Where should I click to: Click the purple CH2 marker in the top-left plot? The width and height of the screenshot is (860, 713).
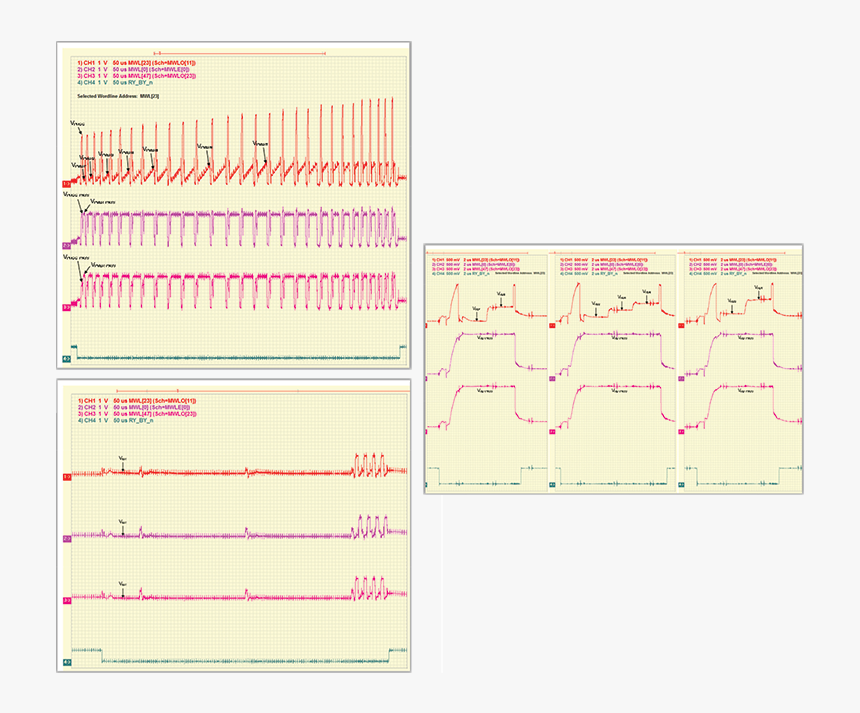[66, 245]
